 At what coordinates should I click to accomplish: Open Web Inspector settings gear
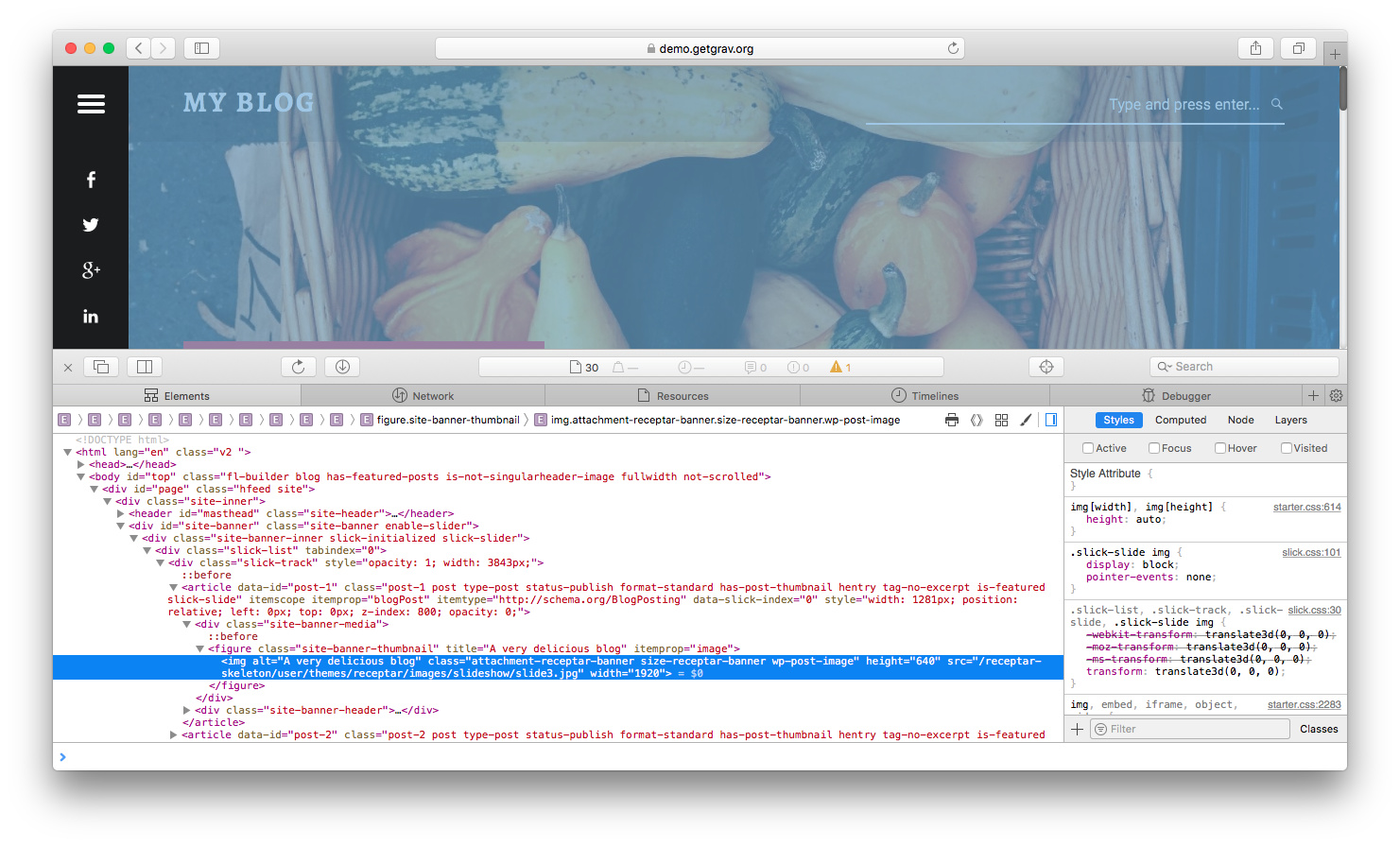[x=1336, y=395]
